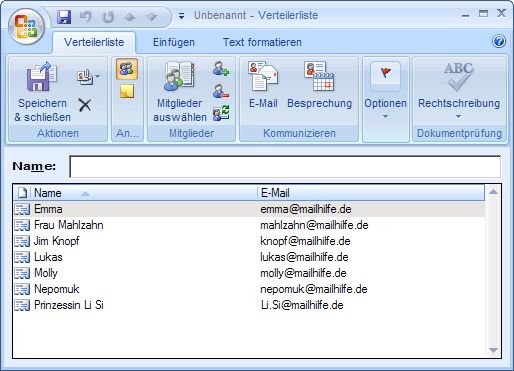
Task: Select Prinzessin Li Si row
Action: coord(249,305)
